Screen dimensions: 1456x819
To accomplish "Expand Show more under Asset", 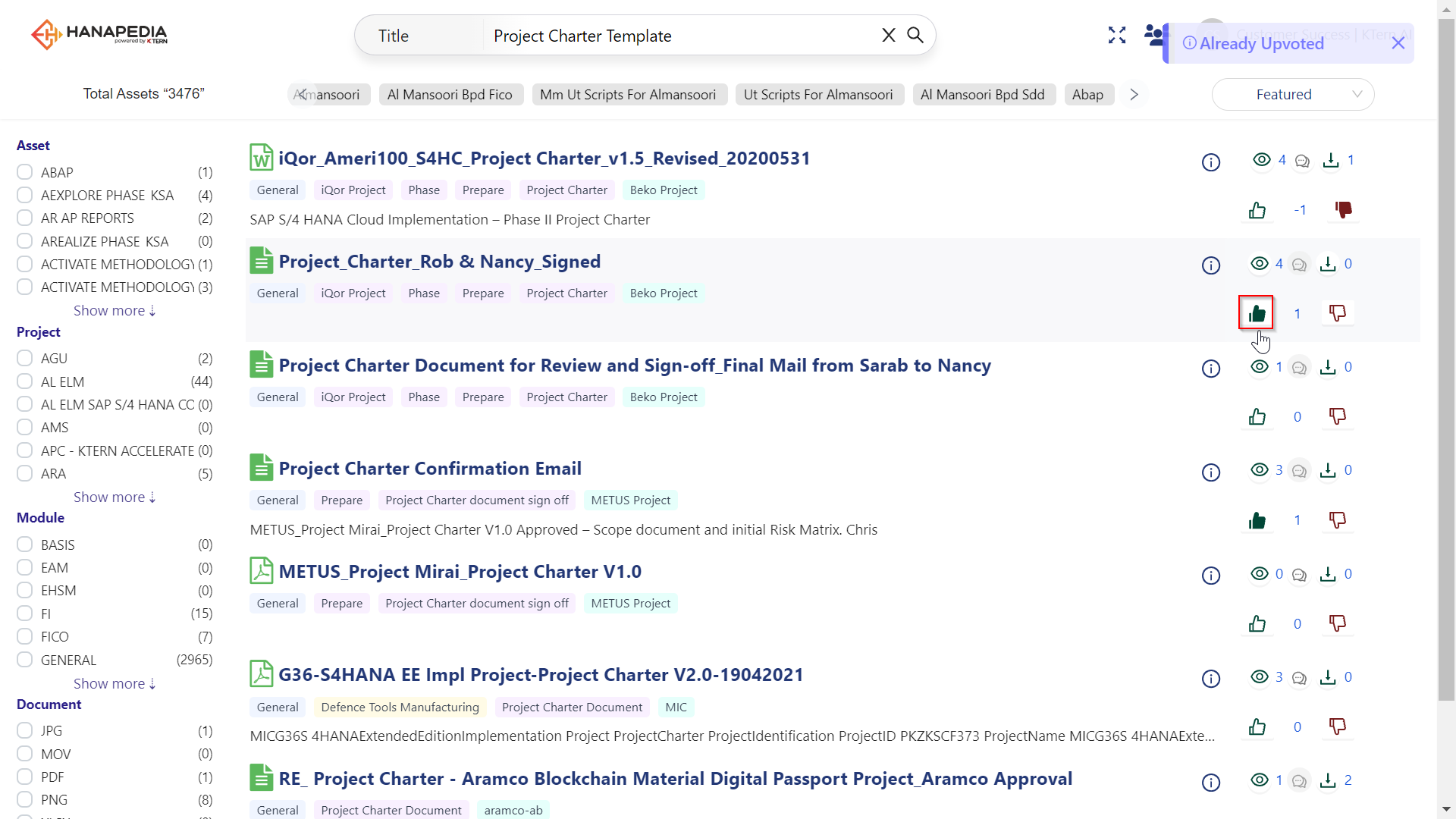I will coord(115,311).
